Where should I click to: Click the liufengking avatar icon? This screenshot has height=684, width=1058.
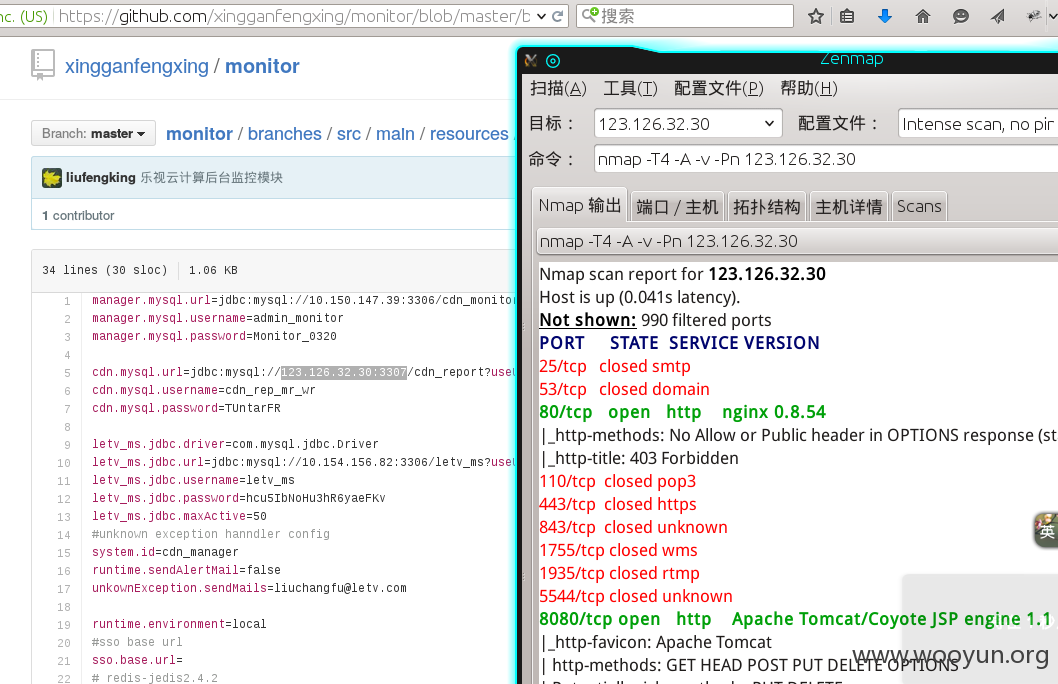52,178
